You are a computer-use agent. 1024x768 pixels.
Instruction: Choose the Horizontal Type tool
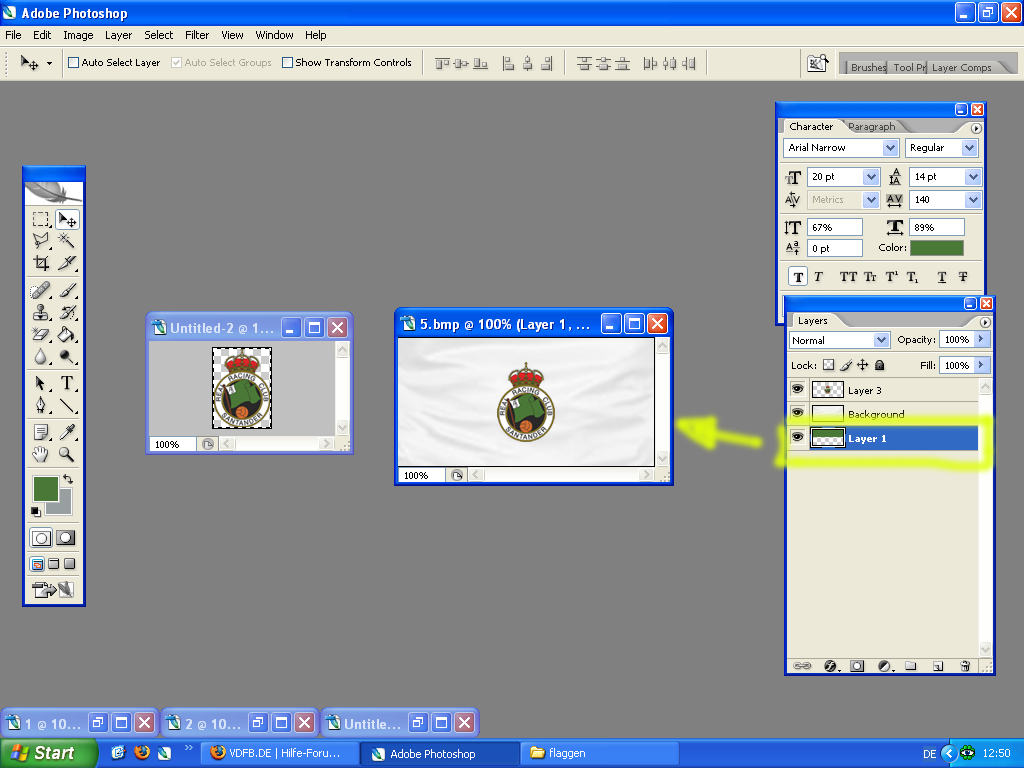(x=67, y=383)
